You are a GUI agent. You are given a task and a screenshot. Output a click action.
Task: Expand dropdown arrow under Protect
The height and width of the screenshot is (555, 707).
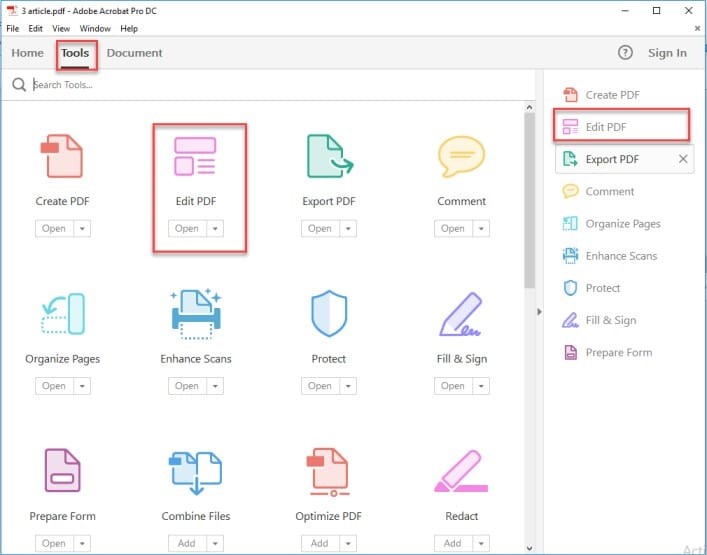coord(348,386)
